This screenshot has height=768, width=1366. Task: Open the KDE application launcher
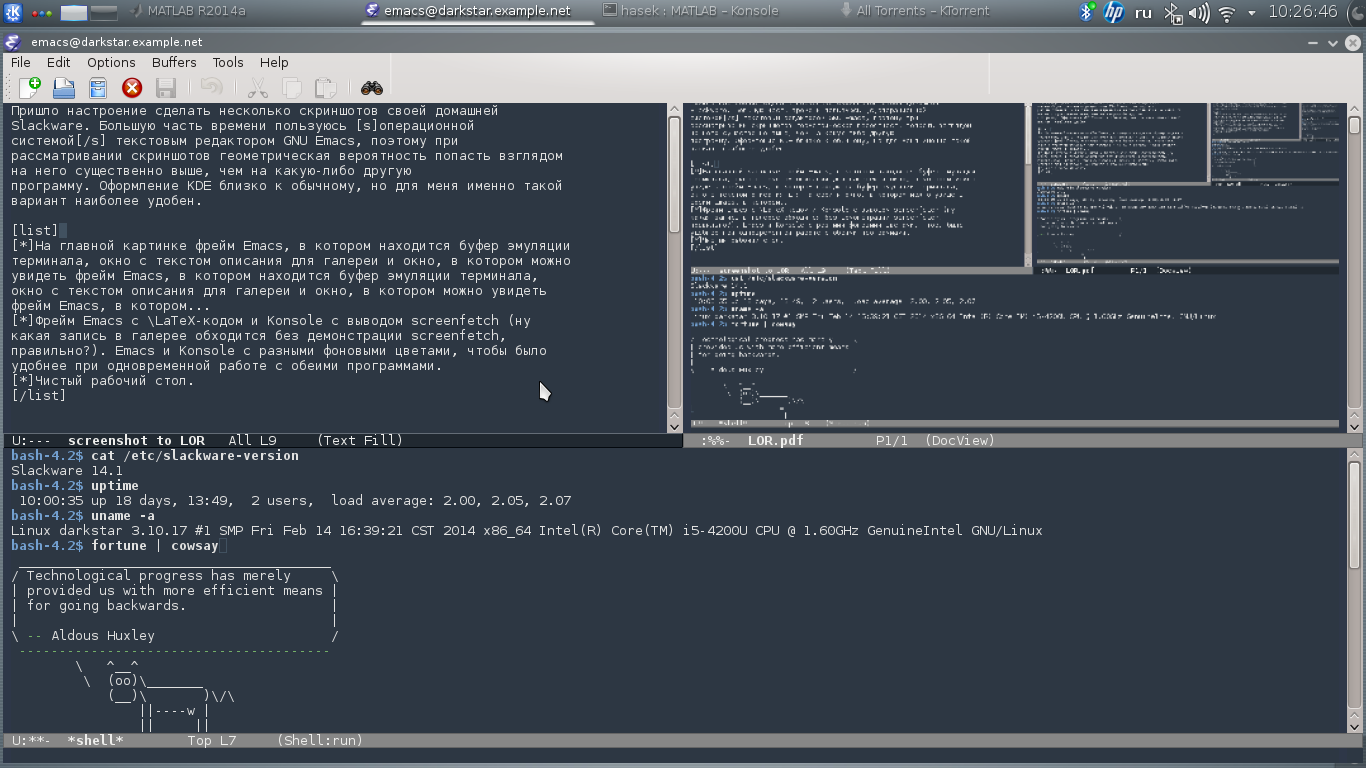(x=13, y=12)
